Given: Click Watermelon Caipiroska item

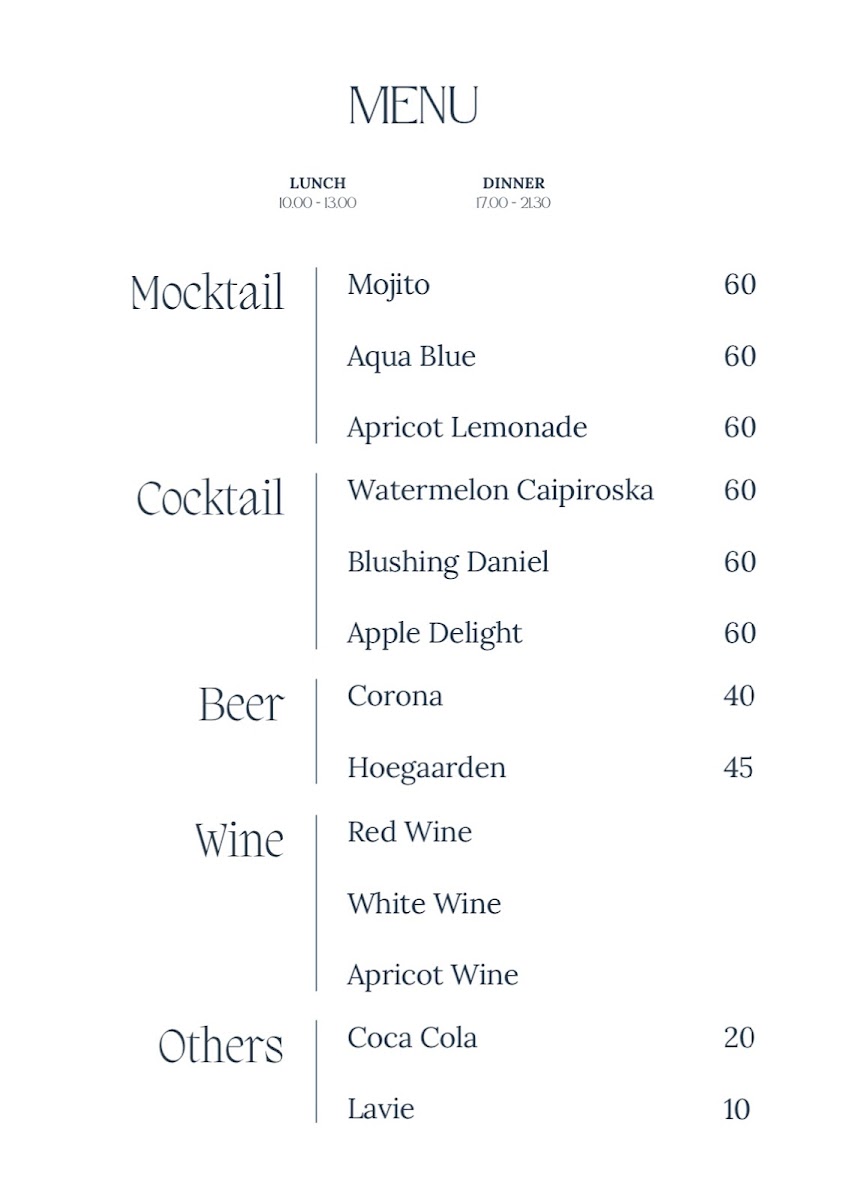Looking at the screenshot, I should click(500, 490).
